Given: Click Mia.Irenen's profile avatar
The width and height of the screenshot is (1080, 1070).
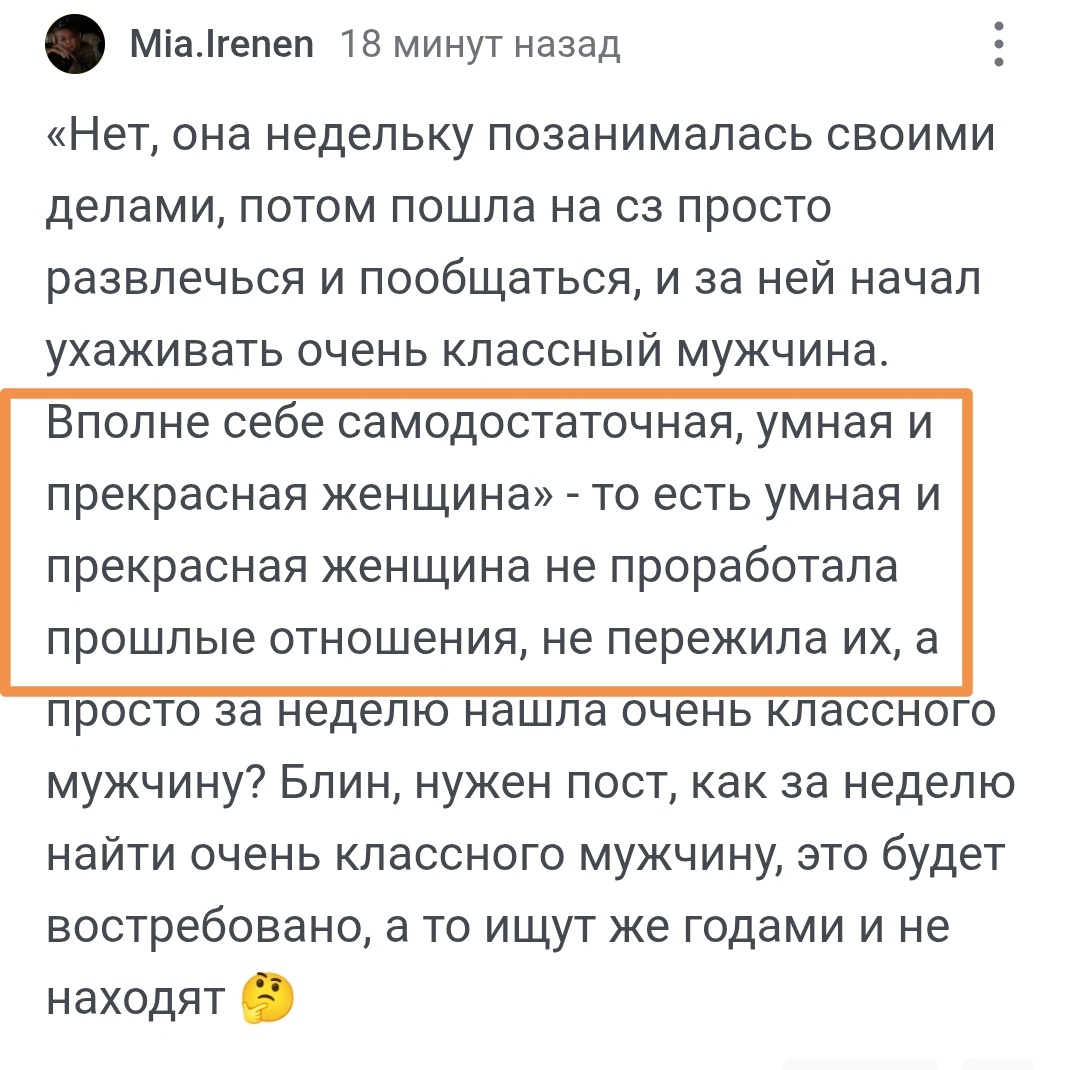Looking at the screenshot, I should (75, 44).
